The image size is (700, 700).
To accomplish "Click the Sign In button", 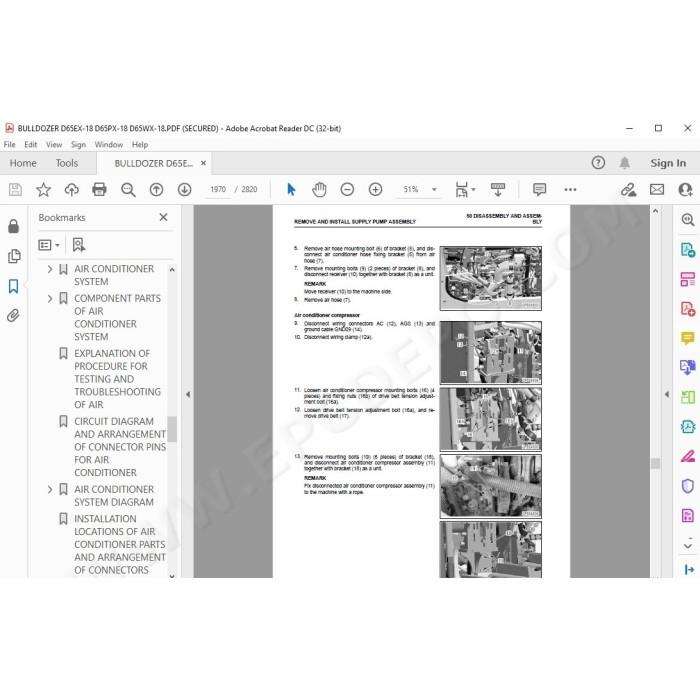I will [668, 163].
